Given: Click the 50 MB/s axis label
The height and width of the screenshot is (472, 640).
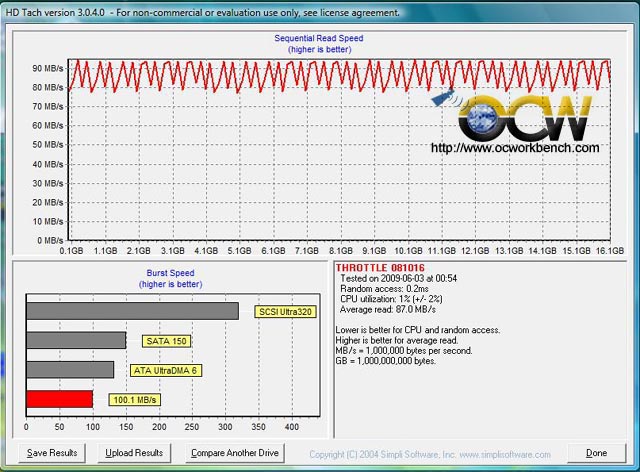Looking at the screenshot, I should pos(48,145).
